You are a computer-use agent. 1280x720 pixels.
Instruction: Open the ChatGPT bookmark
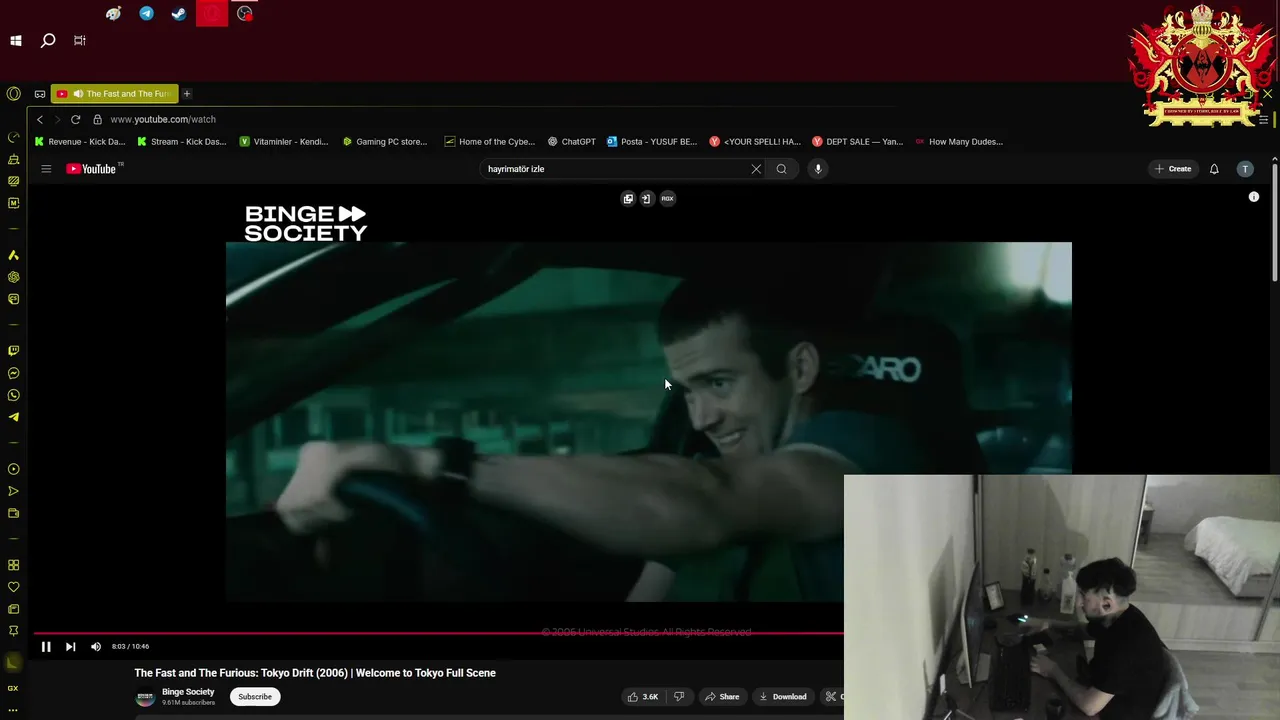572,141
